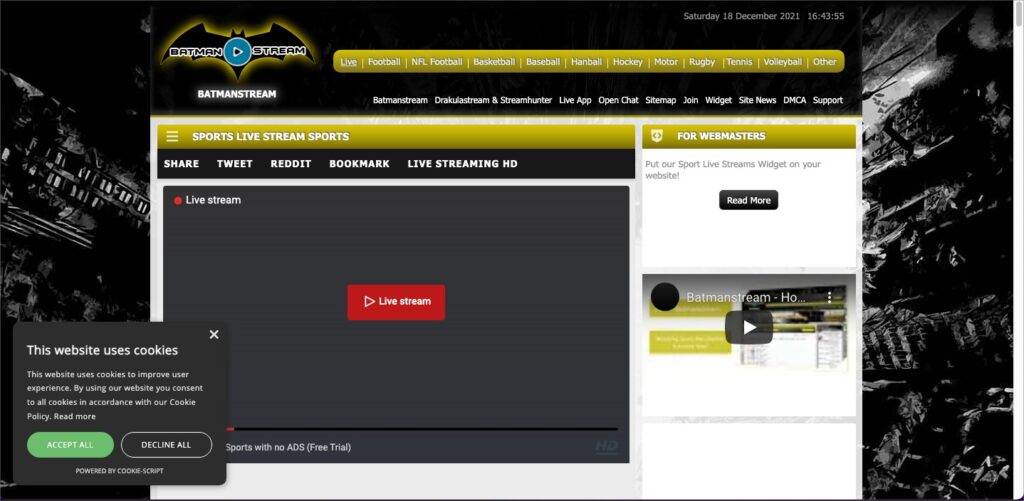Click the SPORTS LIVE STREAM SPORTS heading
Image resolution: width=1024 pixels, height=501 pixels.
click(270, 137)
